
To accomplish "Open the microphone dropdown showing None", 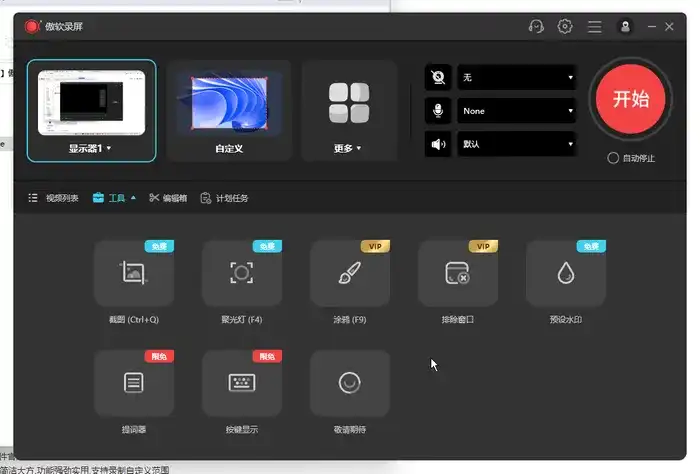I will (x=517, y=111).
